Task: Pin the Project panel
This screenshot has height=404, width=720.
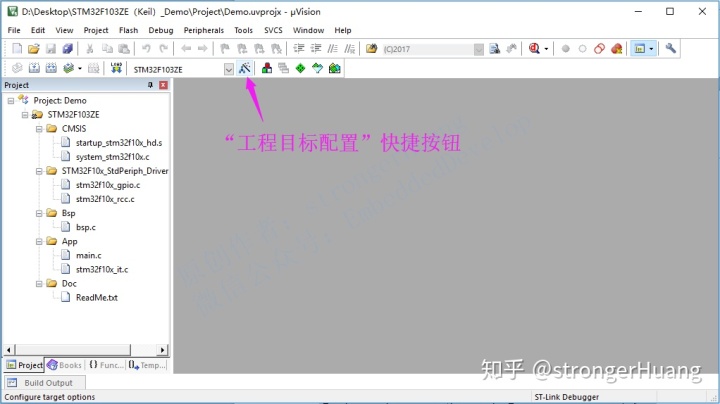Action: tap(150, 85)
